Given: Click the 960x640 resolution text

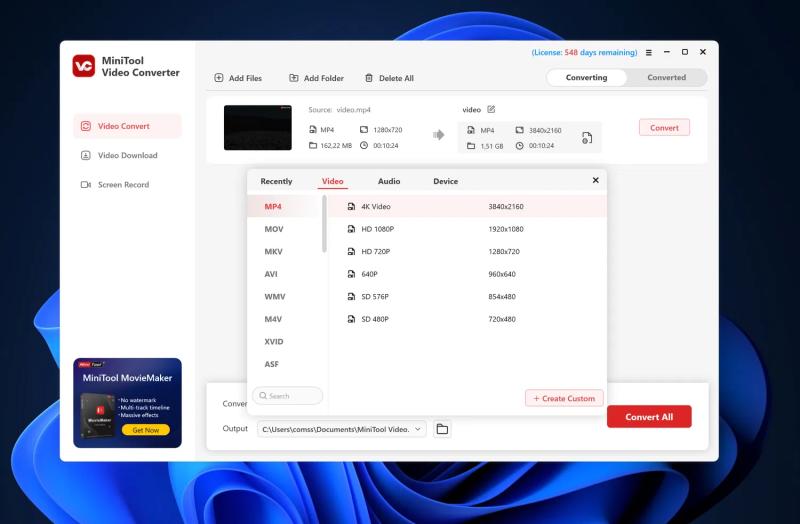Looking at the screenshot, I should click(x=502, y=274).
